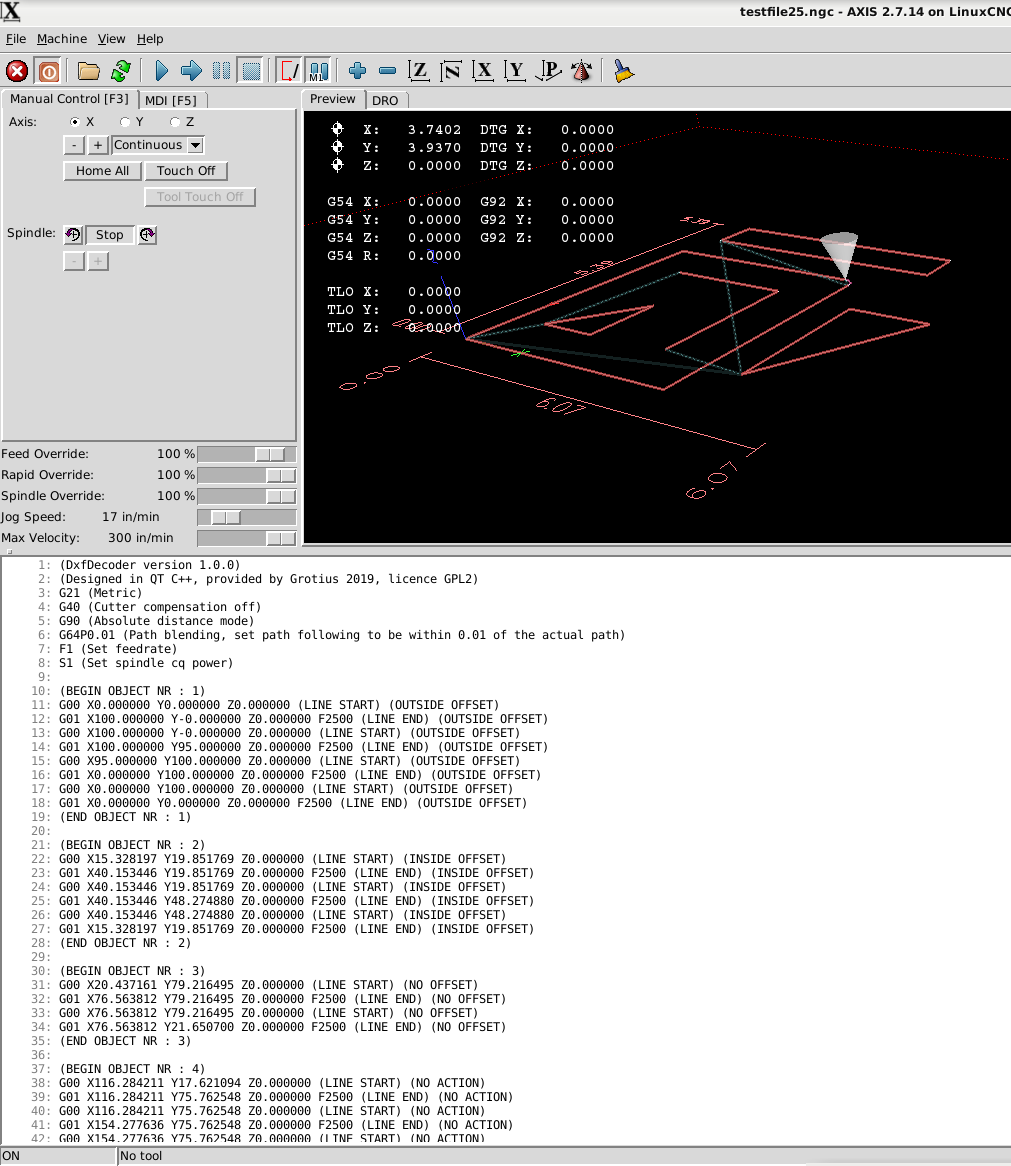Switch to front view Y

point(514,71)
